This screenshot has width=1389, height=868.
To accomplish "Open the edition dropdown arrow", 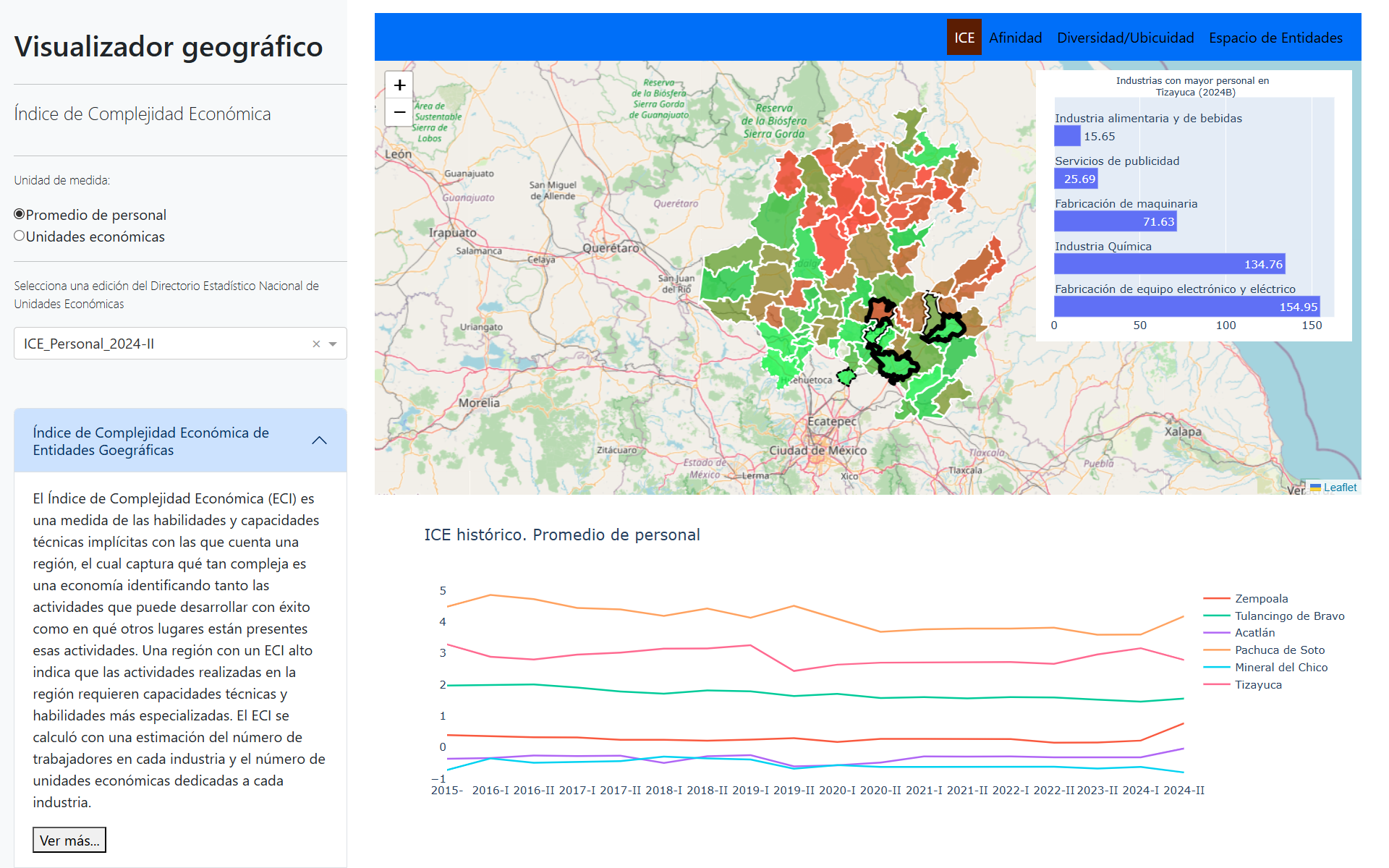I will (333, 344).
